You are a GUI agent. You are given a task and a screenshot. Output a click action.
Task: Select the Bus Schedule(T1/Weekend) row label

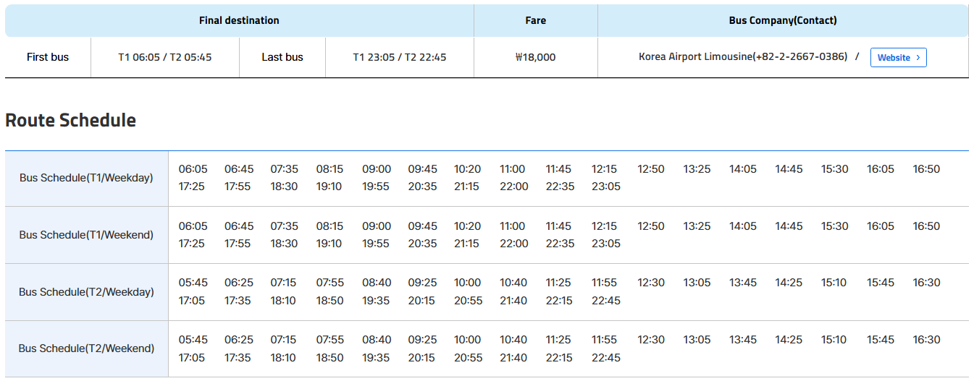click(x=86, y=235)
